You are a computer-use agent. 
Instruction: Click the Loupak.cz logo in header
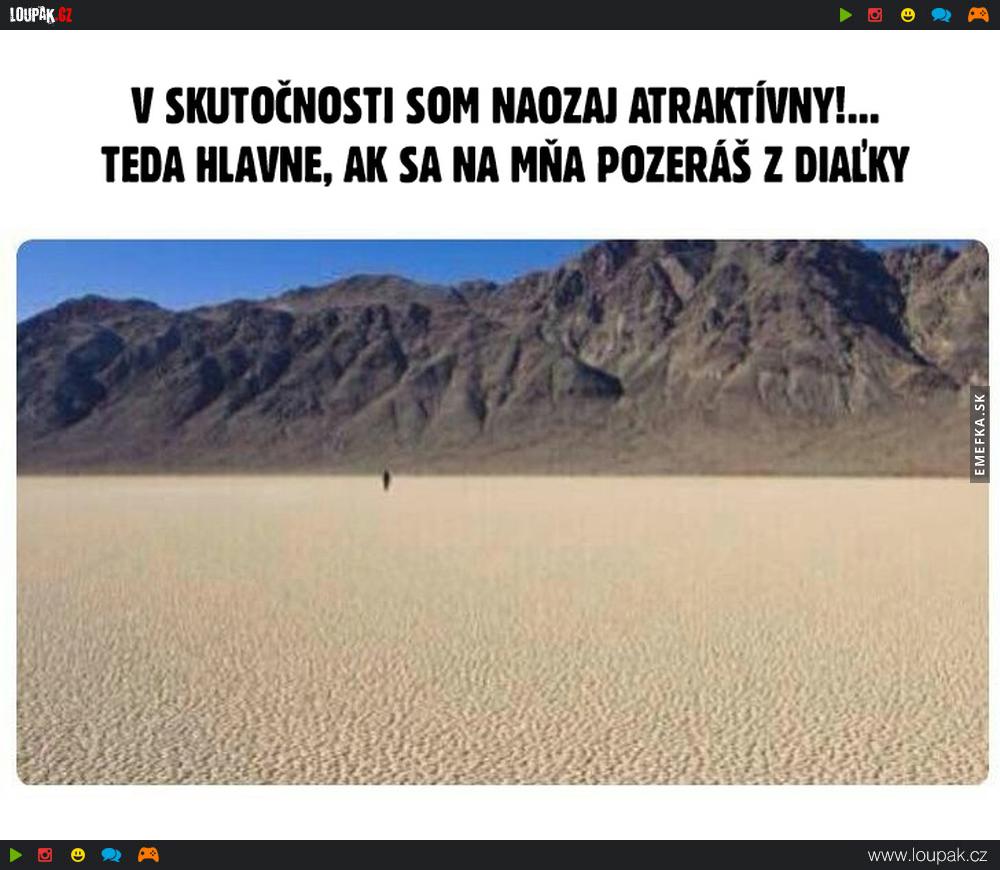point(41,15)
